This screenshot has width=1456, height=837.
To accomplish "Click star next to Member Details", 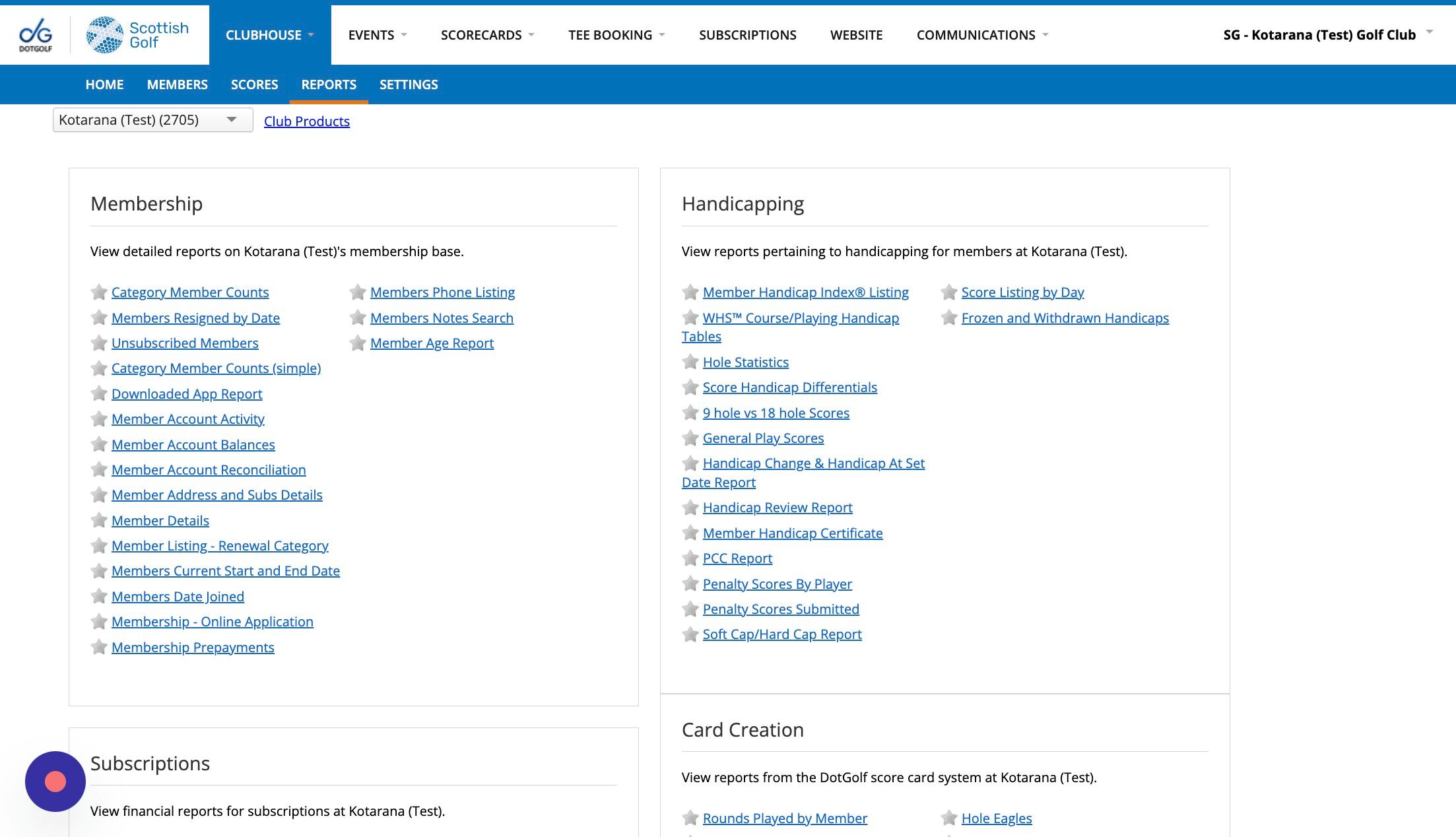I will click(x=99, y=521).
